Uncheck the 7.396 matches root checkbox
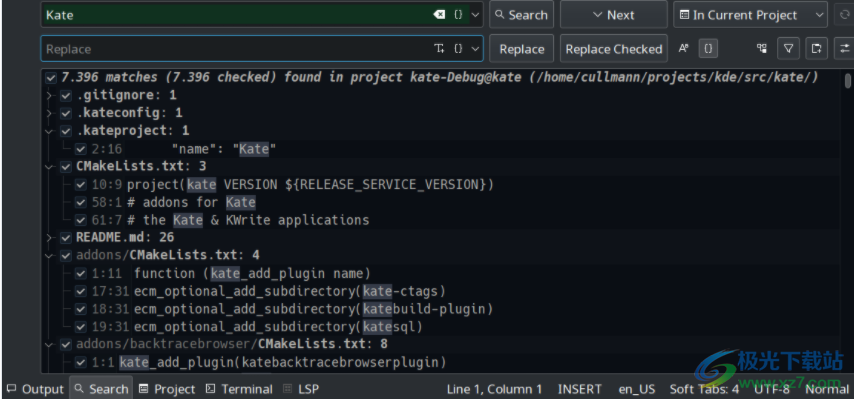The height and width of the screenshot is (399, 854). (x=51, y=78)
